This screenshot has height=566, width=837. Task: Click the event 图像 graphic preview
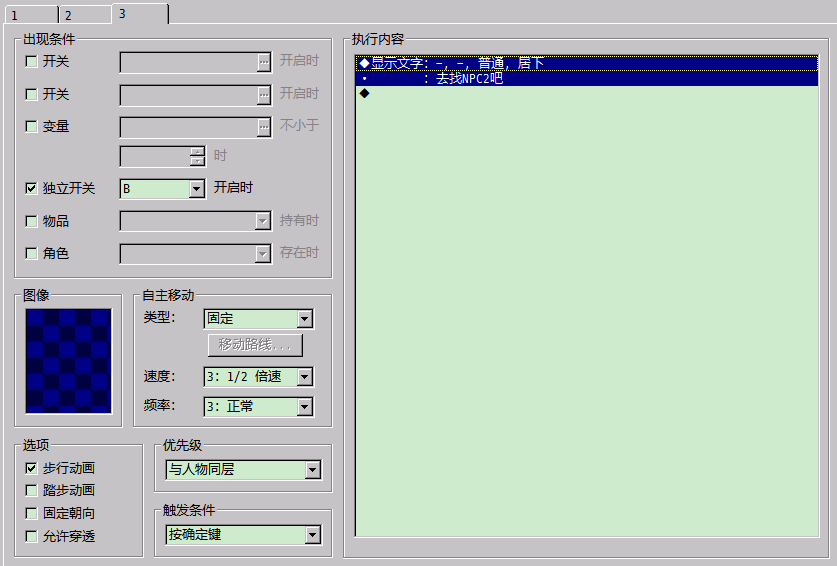tap(68, 361)
